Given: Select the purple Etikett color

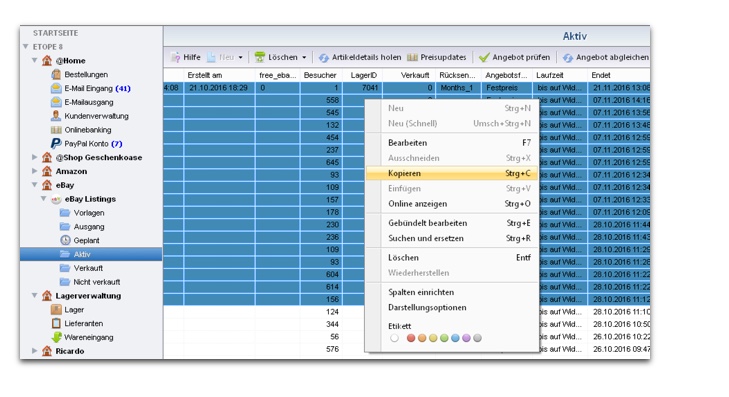Looking at the screenshot, I should point(466,338).
